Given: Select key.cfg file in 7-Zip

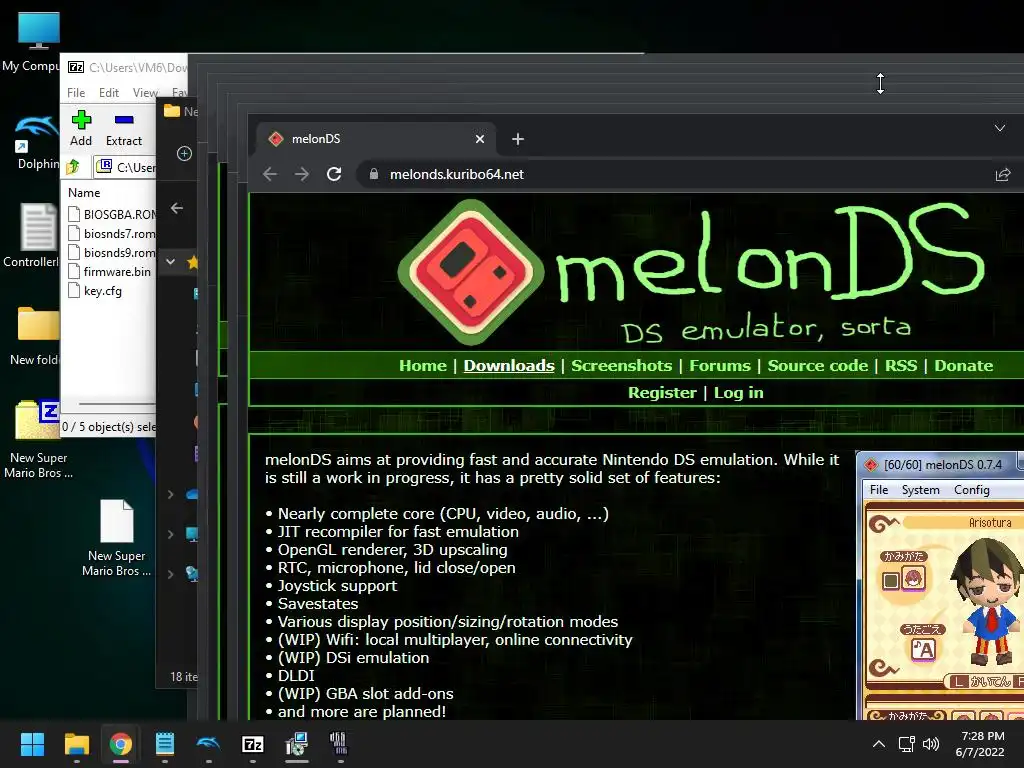Looking at the screenshot, I should coord(95,291).
